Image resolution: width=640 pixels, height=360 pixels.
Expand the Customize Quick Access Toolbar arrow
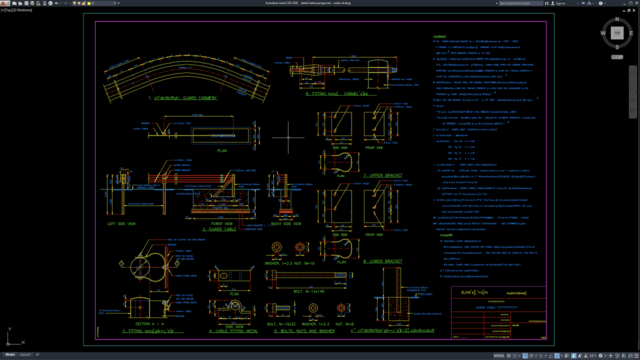pos(118,3)
